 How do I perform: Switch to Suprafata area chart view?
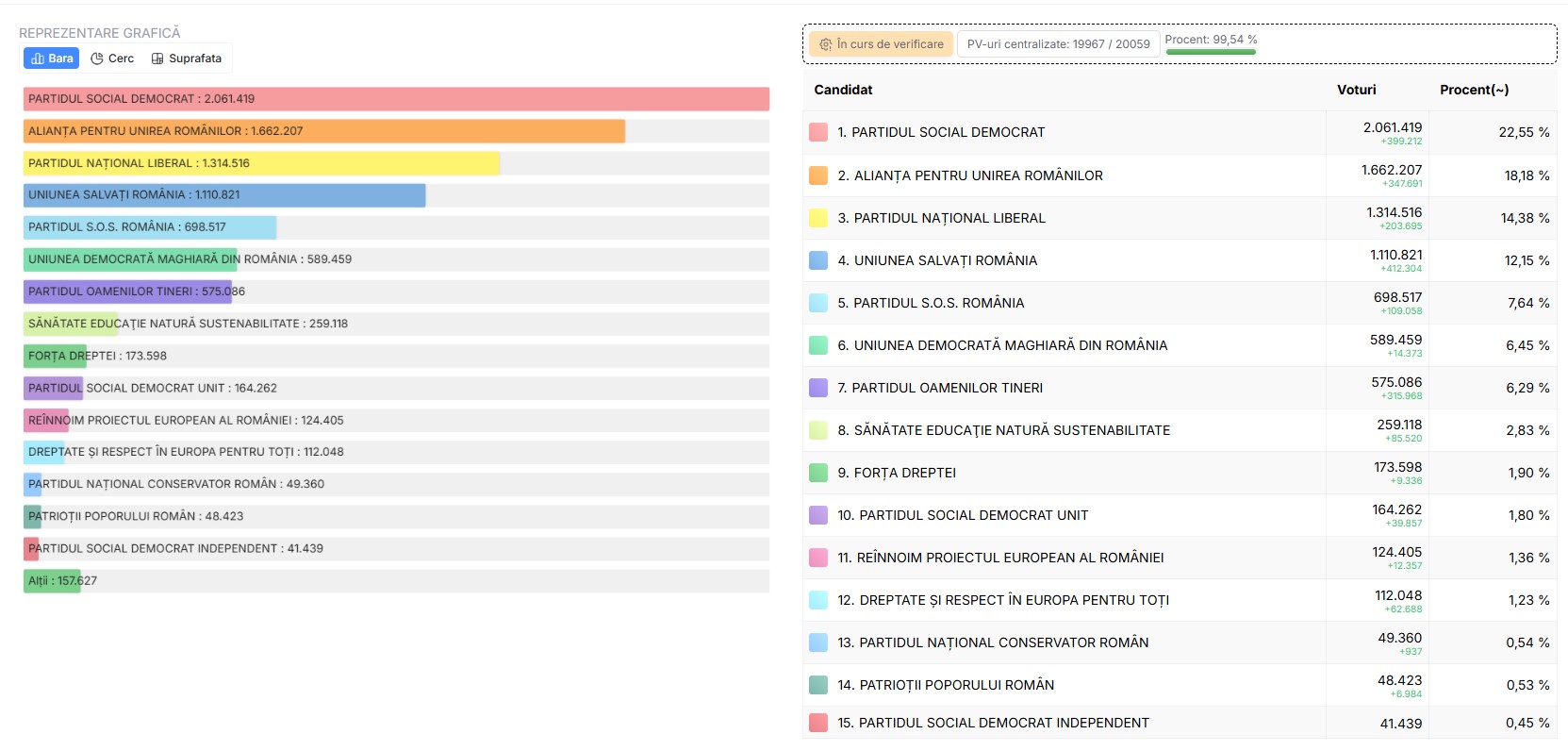point(187,58)
